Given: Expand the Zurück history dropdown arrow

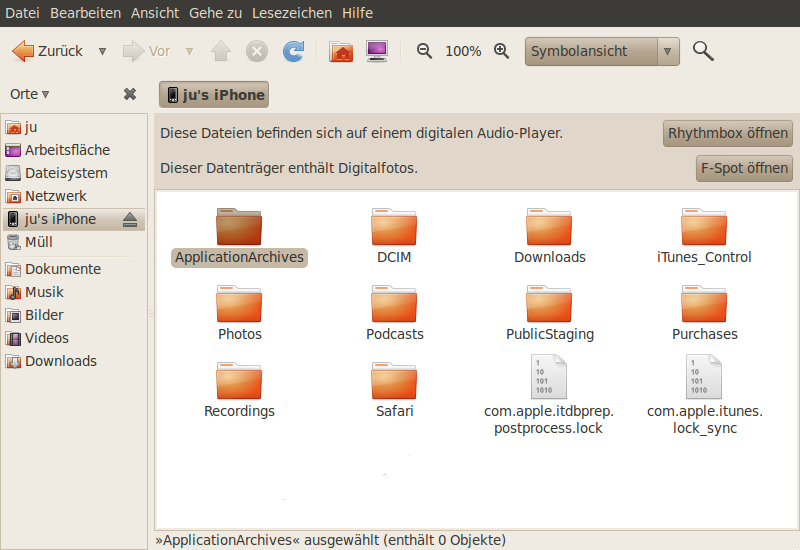Looking at the screenshot, I should point(102,51).
